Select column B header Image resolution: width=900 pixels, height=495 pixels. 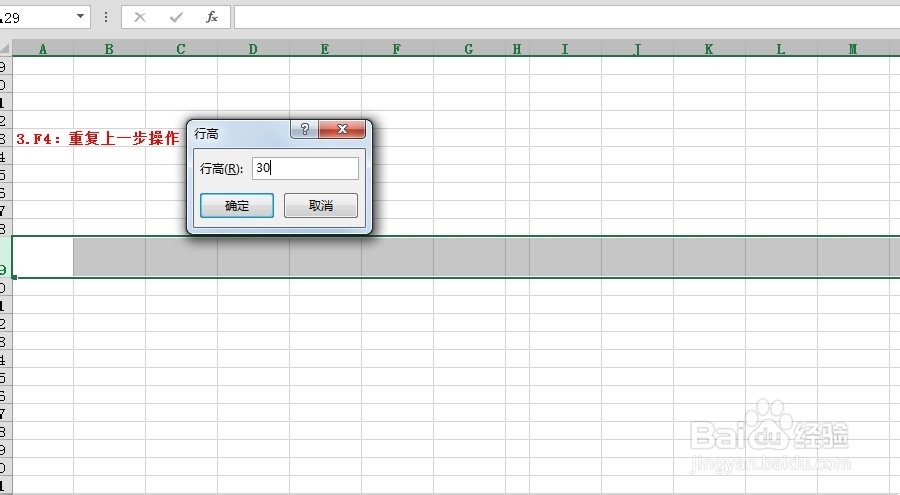(x=109, y=49)
